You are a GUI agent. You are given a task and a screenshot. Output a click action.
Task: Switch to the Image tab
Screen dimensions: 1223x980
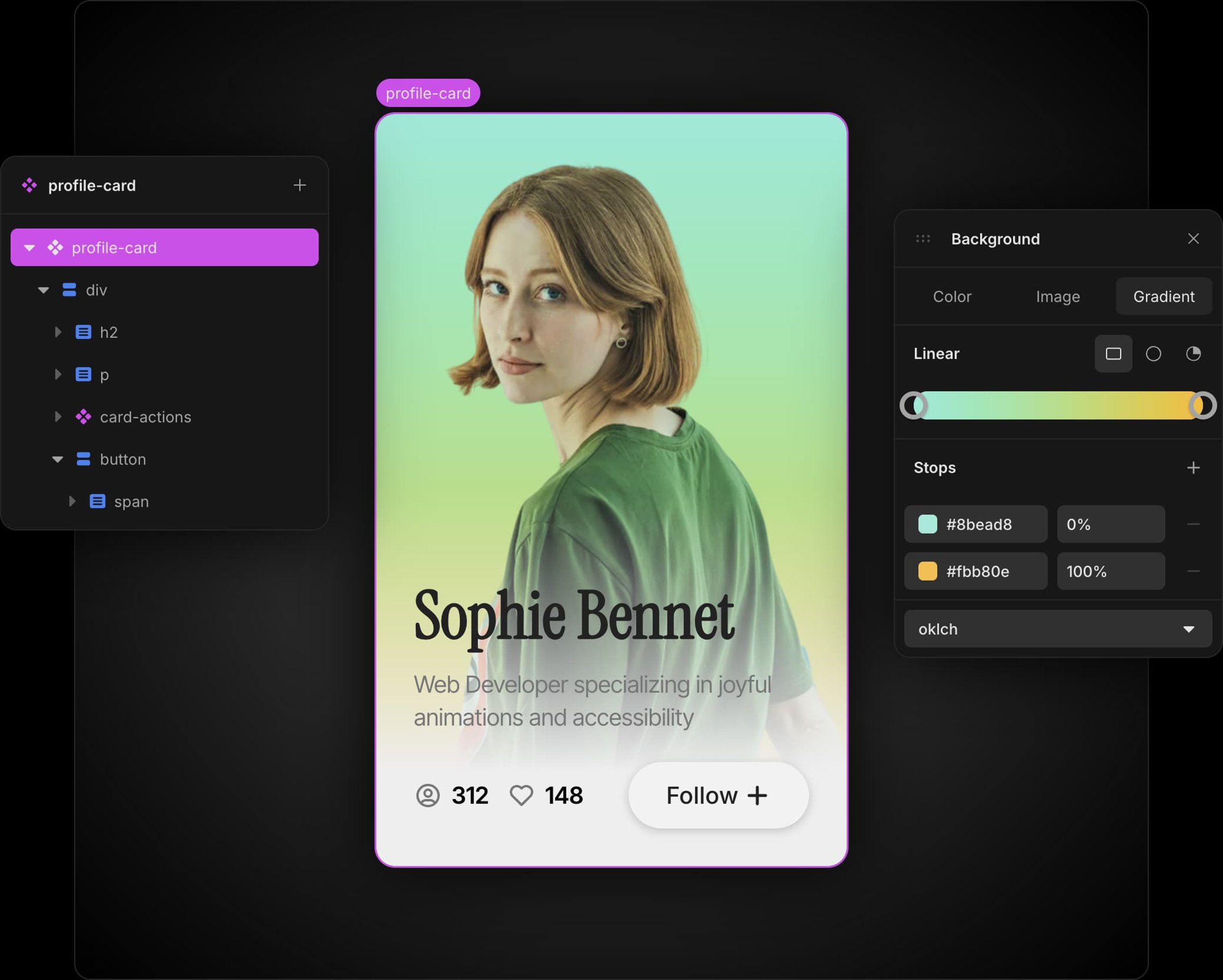point(1057,297)
